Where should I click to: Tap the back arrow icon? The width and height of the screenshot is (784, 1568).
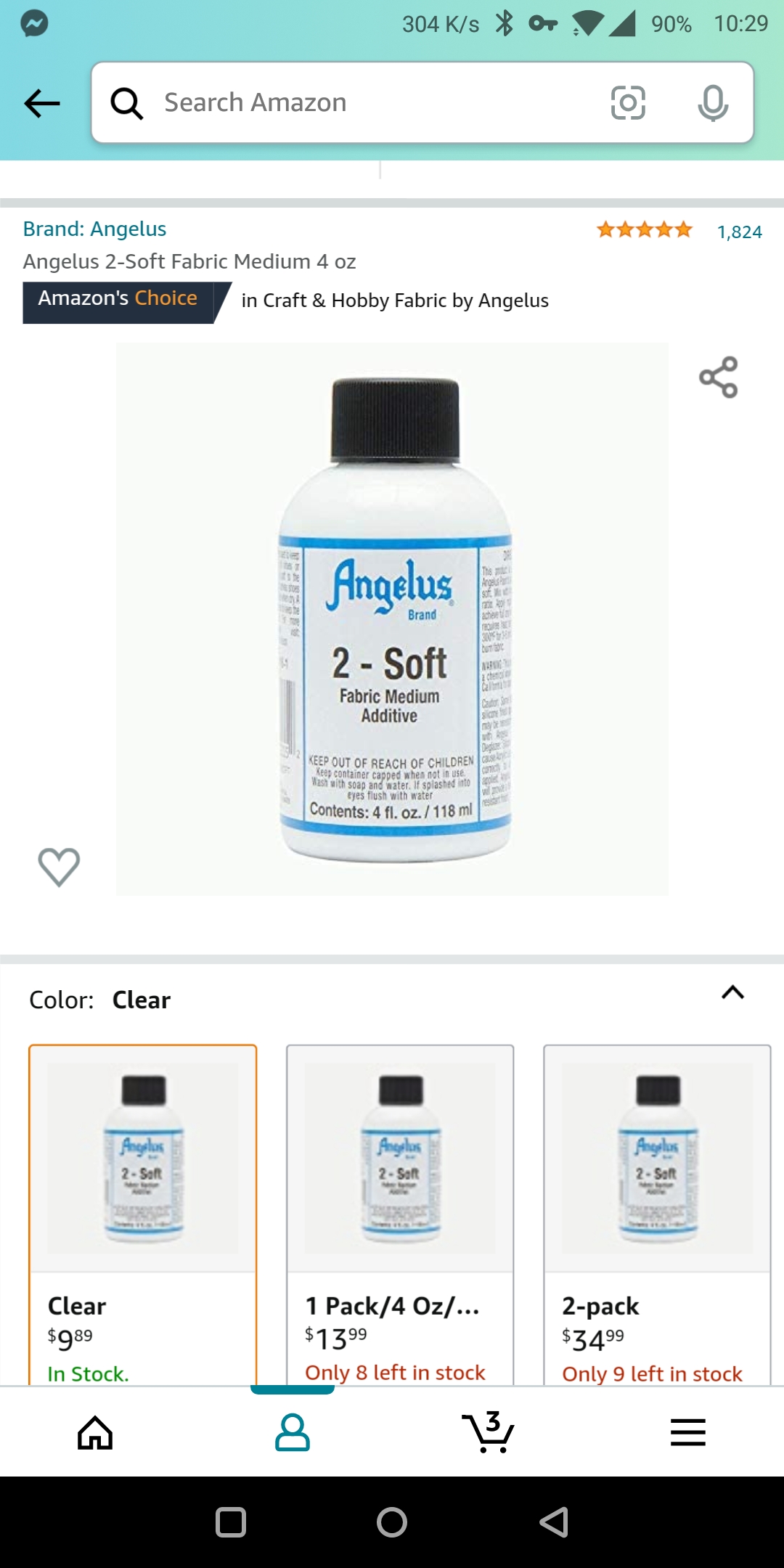42,103
